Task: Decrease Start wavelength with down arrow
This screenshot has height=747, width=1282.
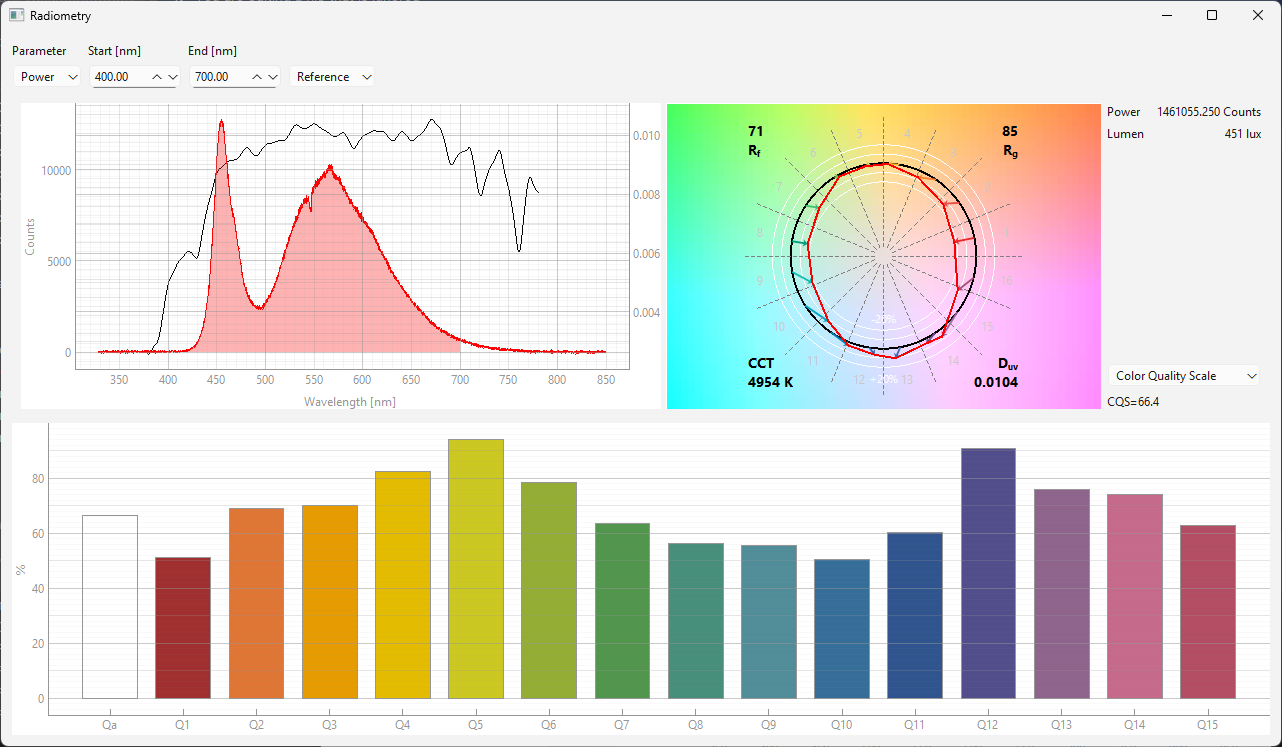Action: click(173, 77)
